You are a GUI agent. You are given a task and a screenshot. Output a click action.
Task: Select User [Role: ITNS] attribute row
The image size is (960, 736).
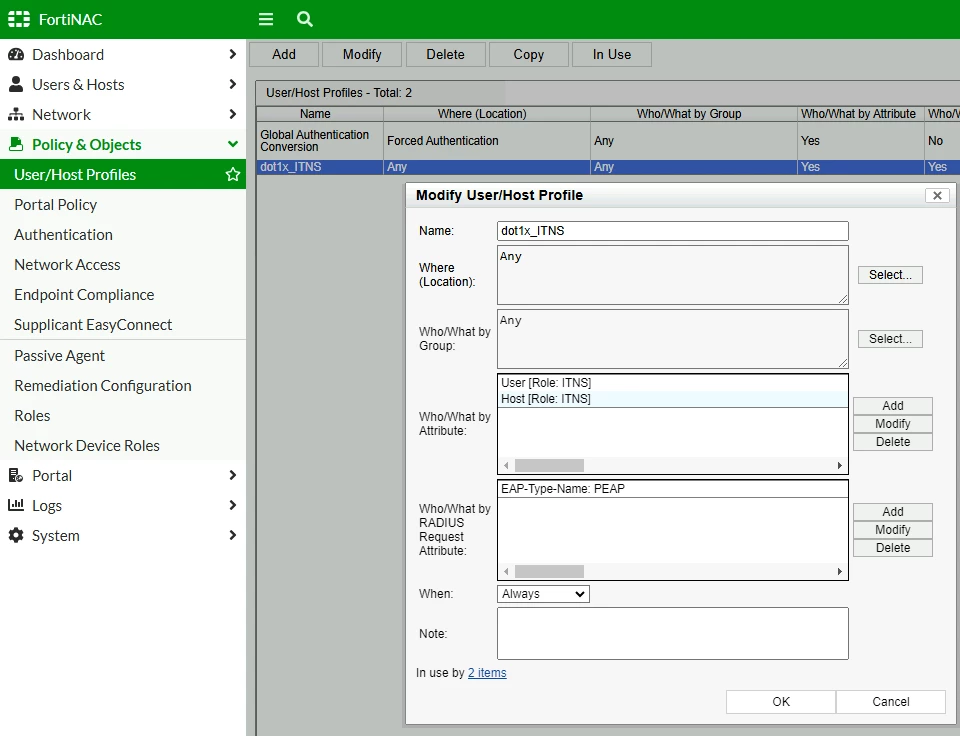(x=673, y=383)
